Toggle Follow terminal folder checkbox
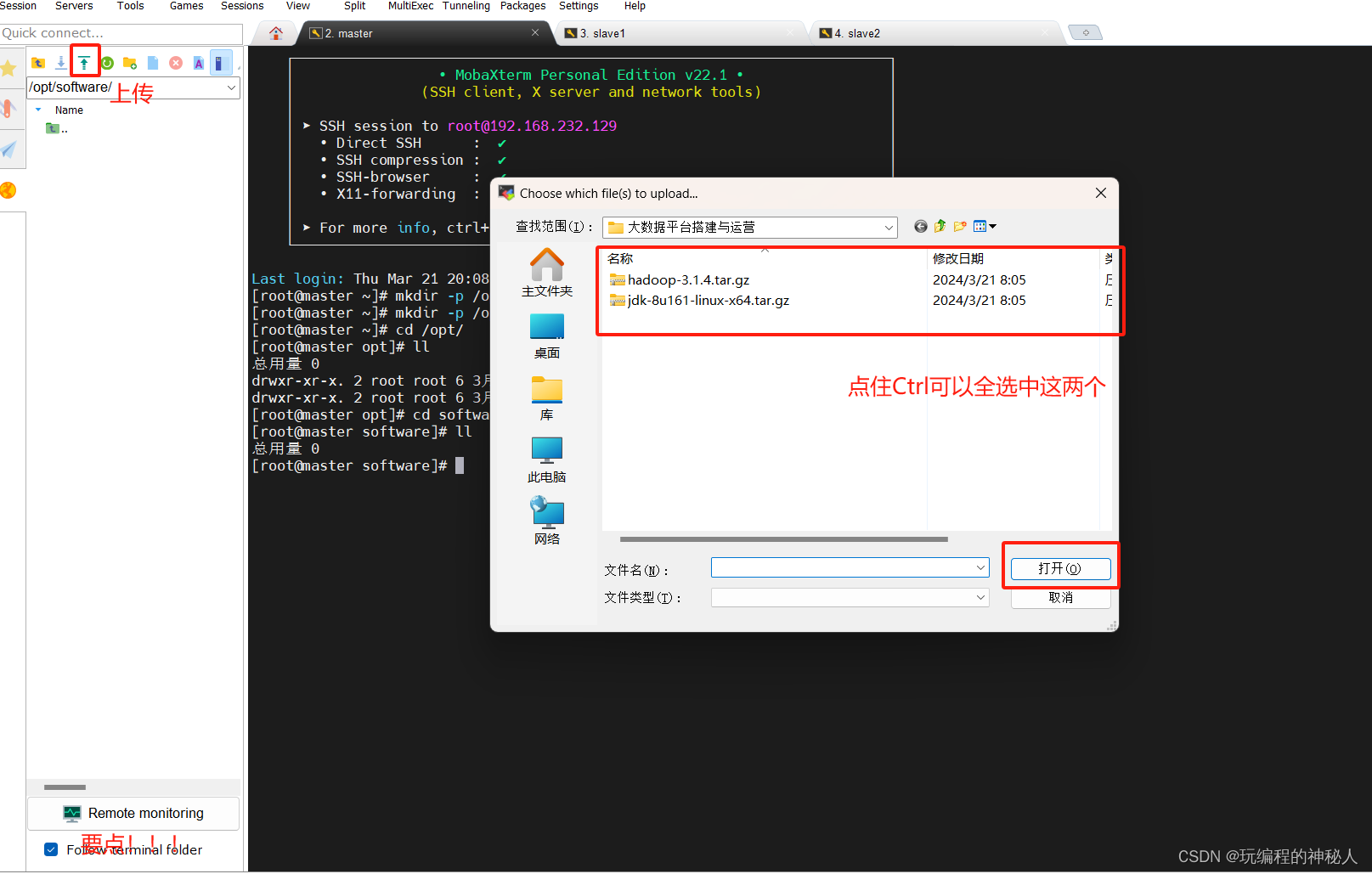This screenshot has height=874, width=1372. [x=51, y=849]
